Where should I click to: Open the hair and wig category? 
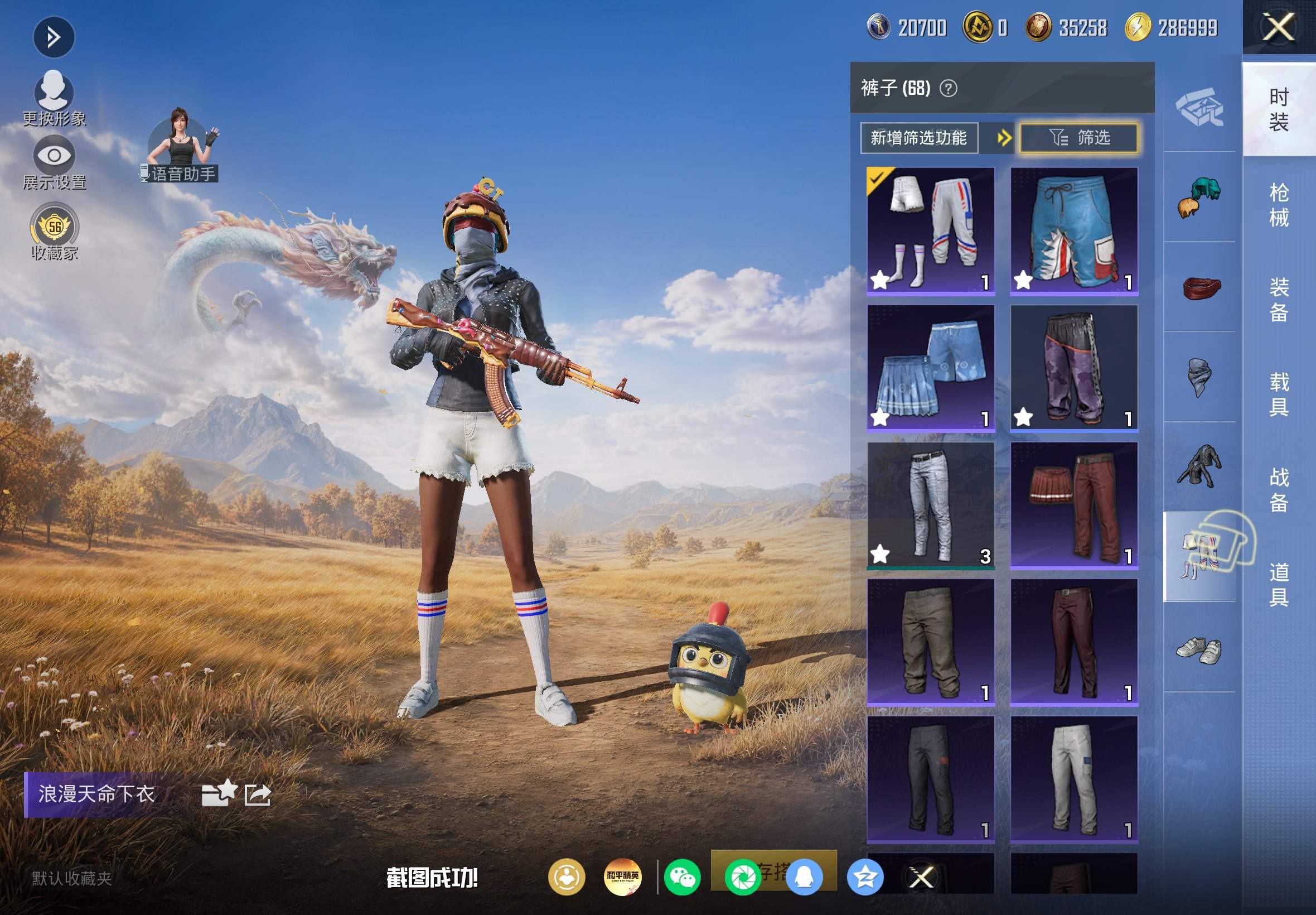click(x=1199, y=196)
